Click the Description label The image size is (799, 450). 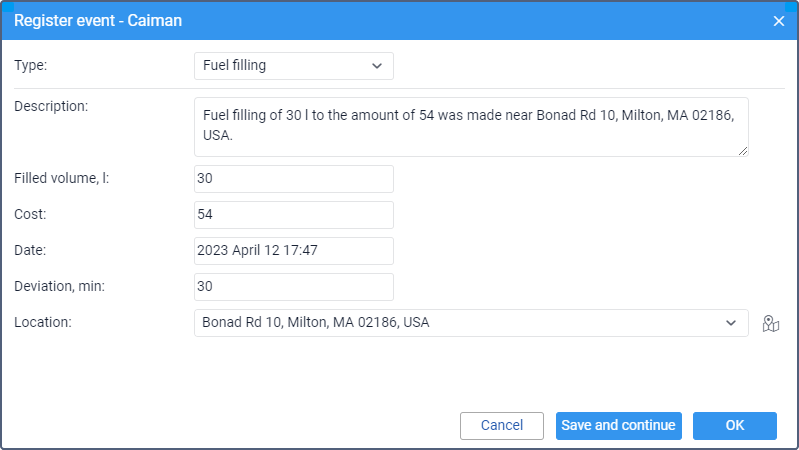pos(51,107)
